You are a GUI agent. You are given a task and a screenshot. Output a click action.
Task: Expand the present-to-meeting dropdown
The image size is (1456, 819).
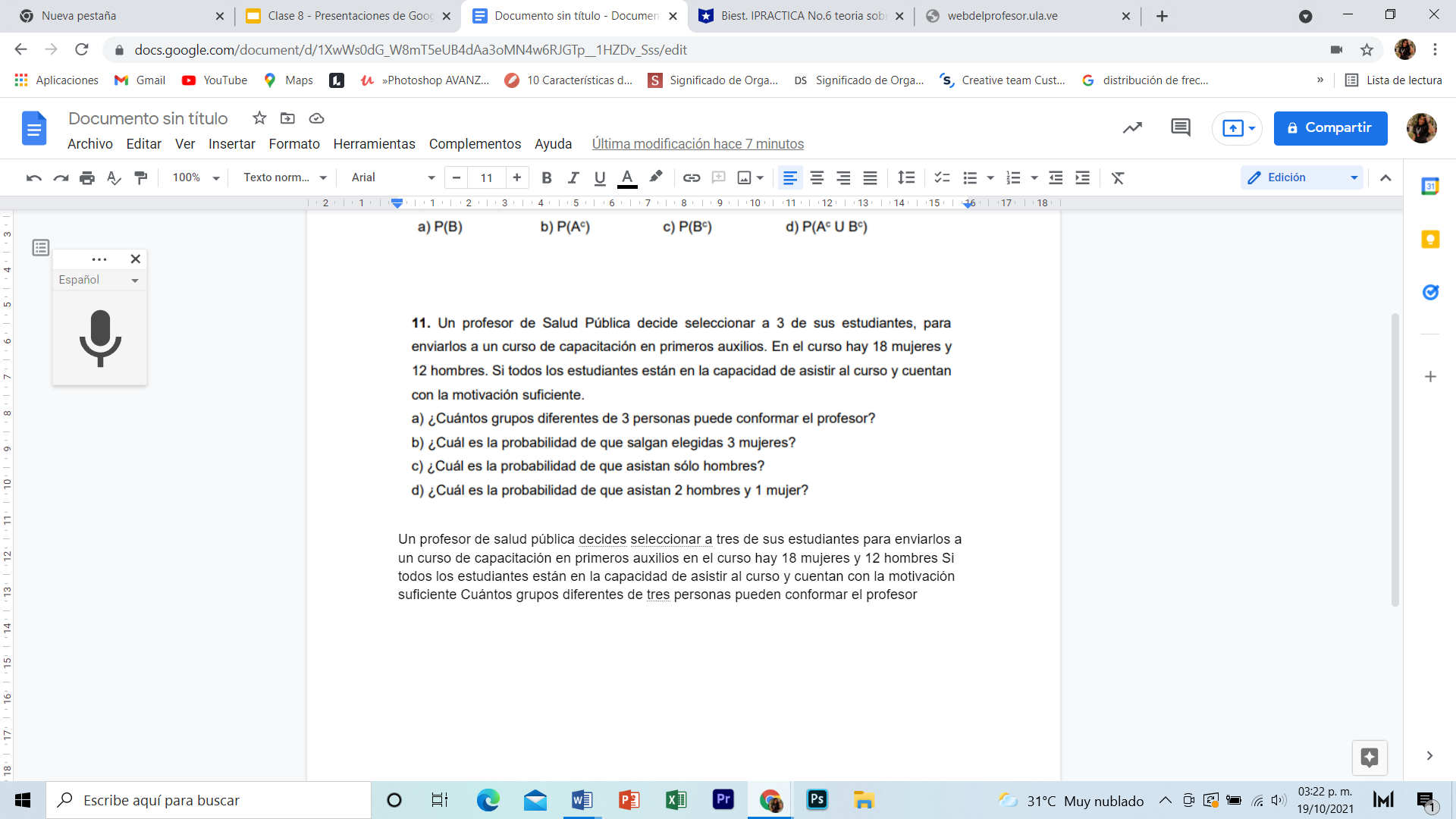point(1252,128)
